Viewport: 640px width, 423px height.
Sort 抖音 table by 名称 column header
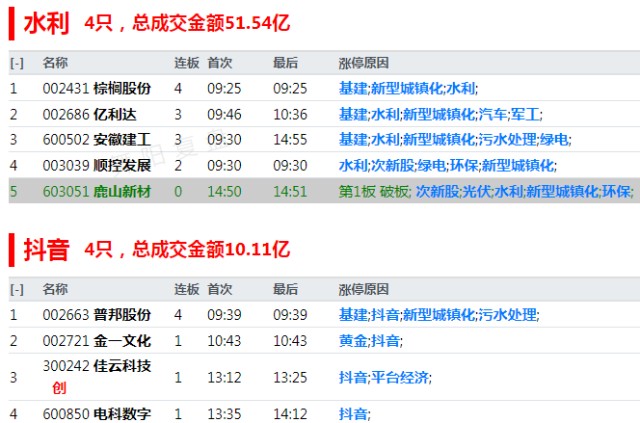(x=55, y=289)
